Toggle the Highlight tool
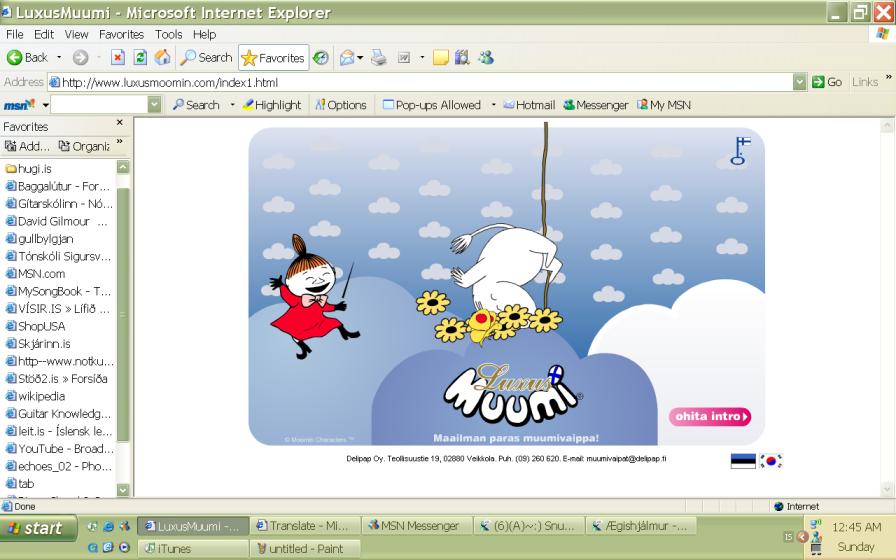 pos(272,105)
